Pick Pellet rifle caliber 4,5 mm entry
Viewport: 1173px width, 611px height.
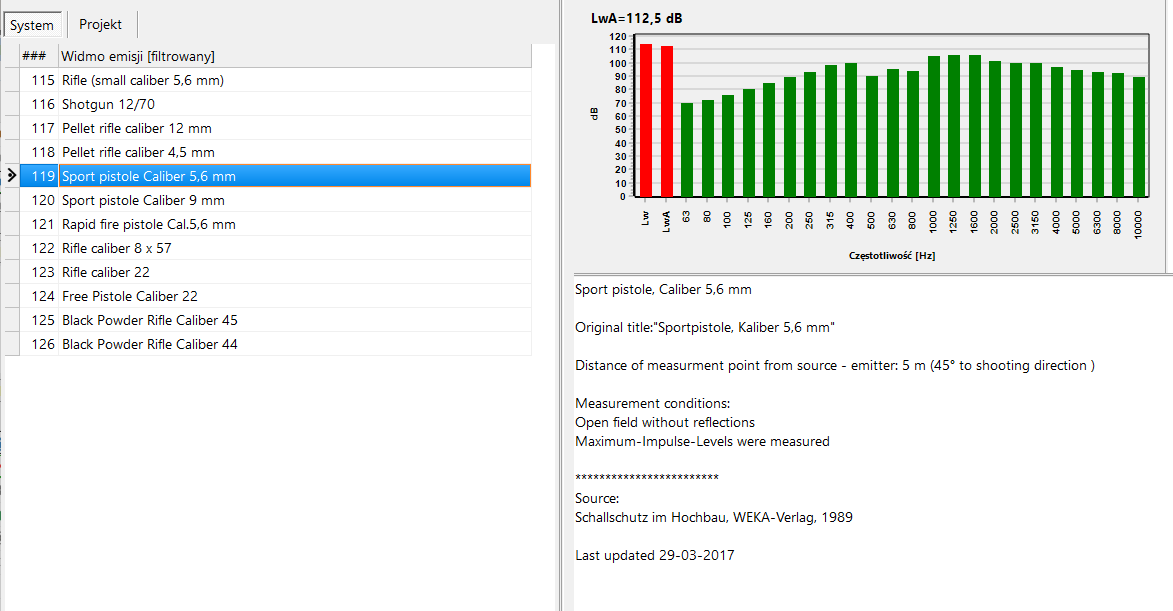click(275, 152)
